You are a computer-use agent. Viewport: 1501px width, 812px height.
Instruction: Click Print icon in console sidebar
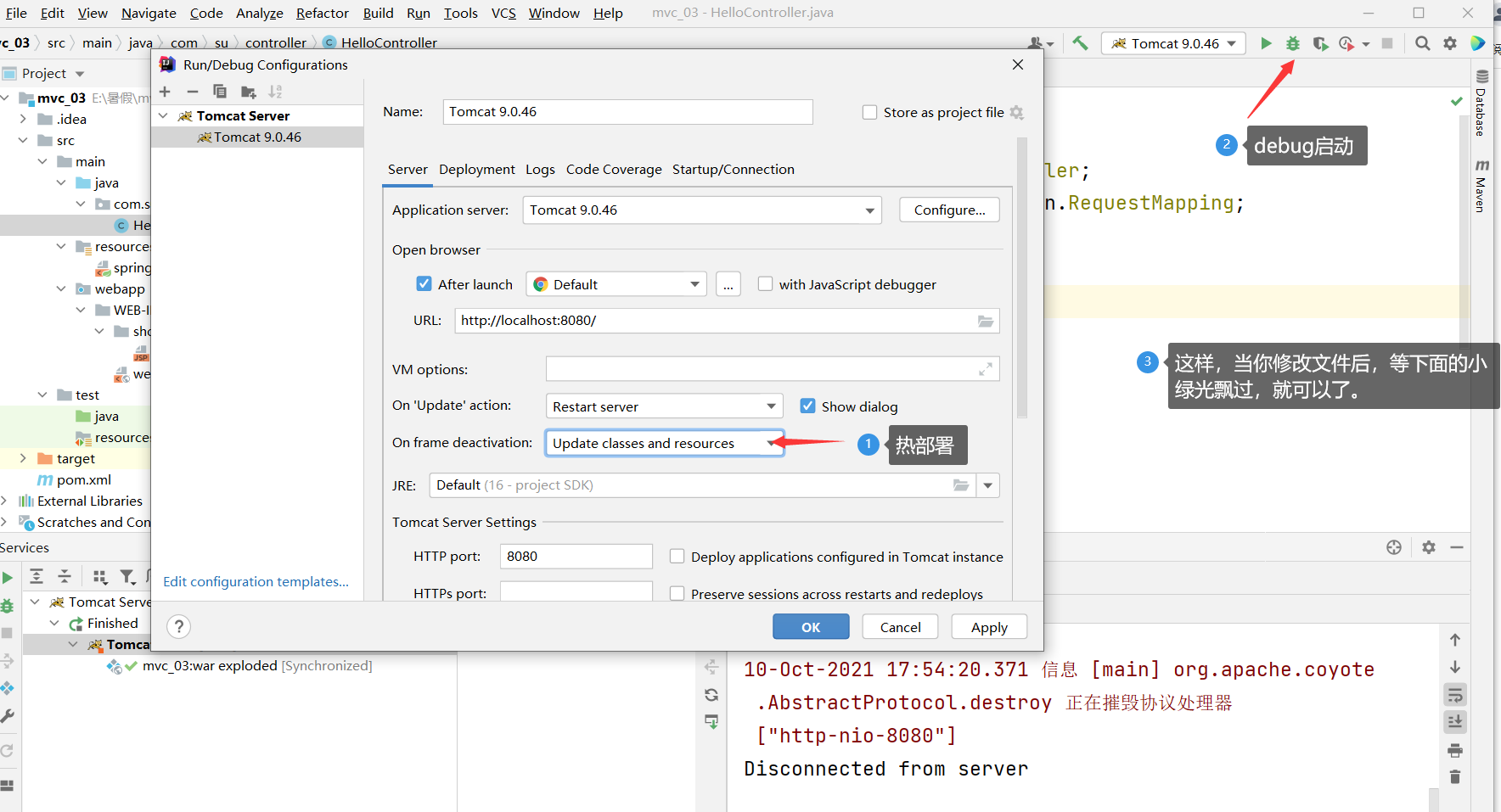(1455, 750)
